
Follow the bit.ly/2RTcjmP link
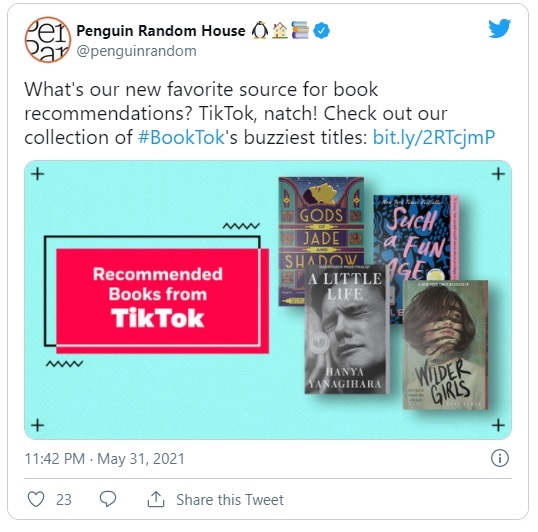[x=434, y=138]
